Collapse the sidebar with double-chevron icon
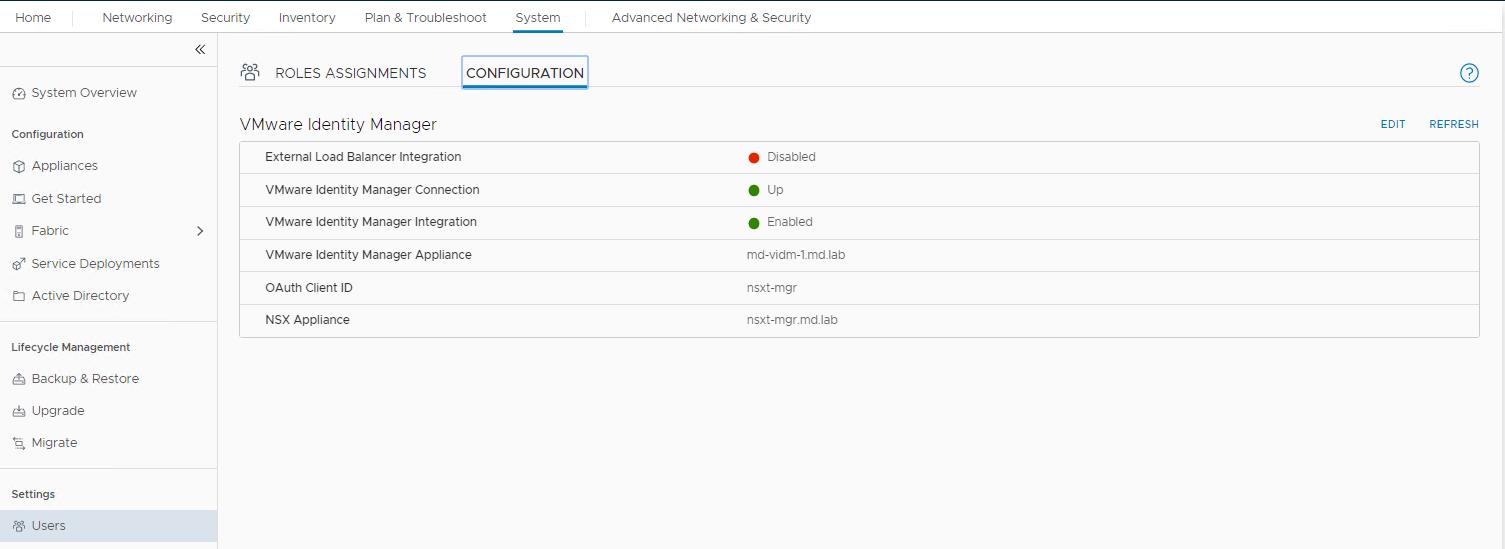 click(200, 49)
